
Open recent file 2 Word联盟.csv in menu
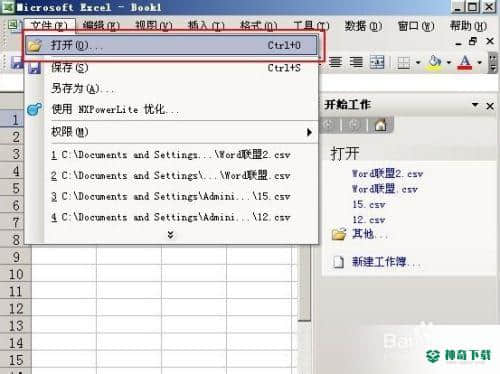[x=171, y=175]
